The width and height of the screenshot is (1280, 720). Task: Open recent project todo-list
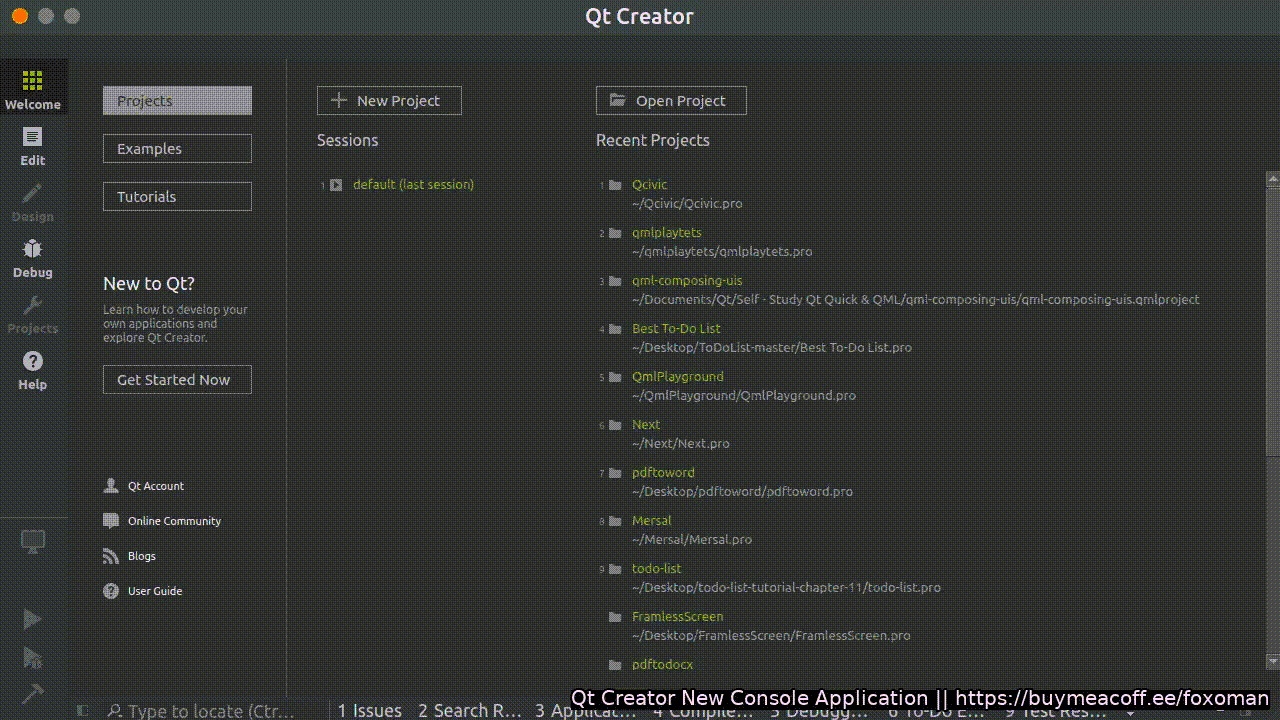click(657, 568)
